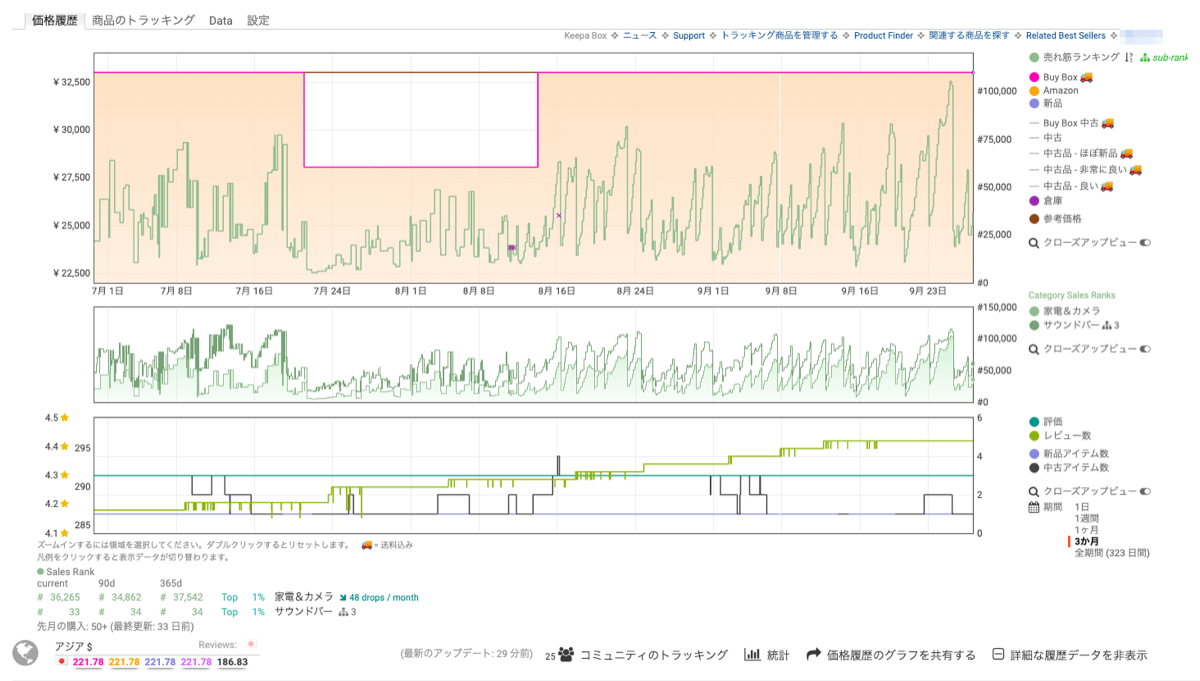The image size is (1200, 681).
Task: Switch to the 商品のトラッキング tab
Action: coord(143,20)
